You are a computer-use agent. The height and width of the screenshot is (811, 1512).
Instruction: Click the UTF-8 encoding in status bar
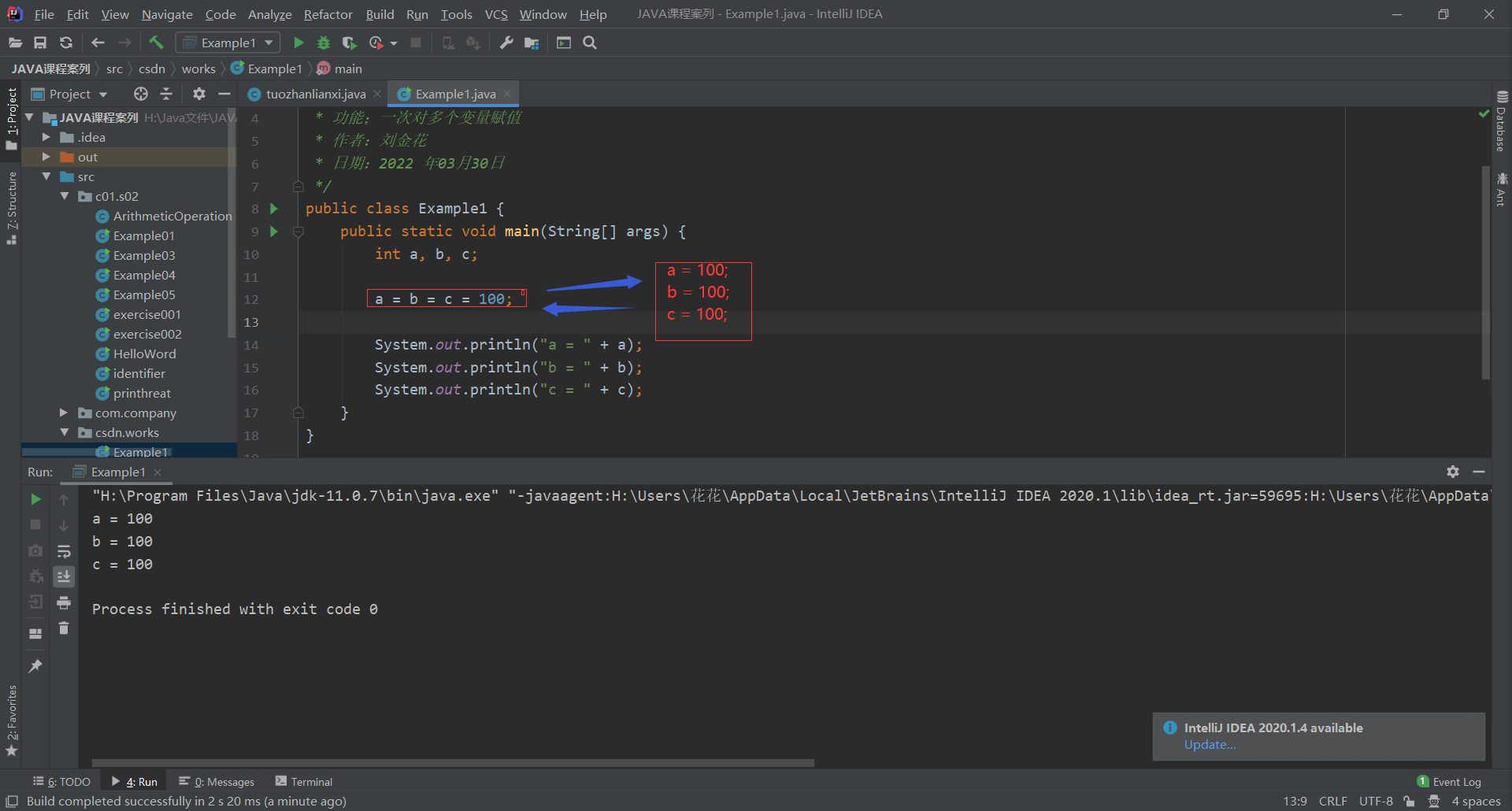pos(1376,801)
